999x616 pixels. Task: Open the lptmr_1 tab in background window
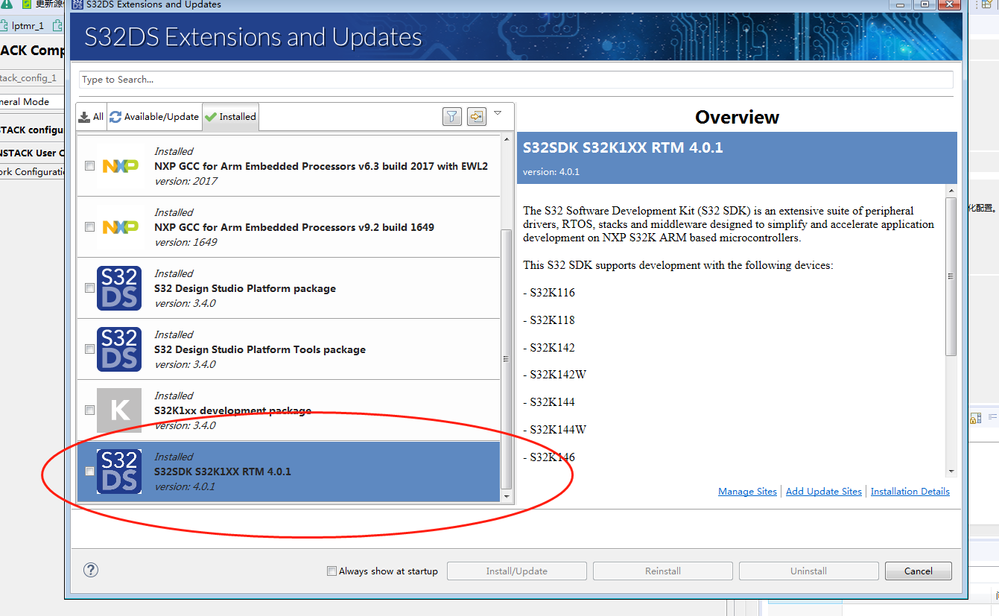pos(27,25)
